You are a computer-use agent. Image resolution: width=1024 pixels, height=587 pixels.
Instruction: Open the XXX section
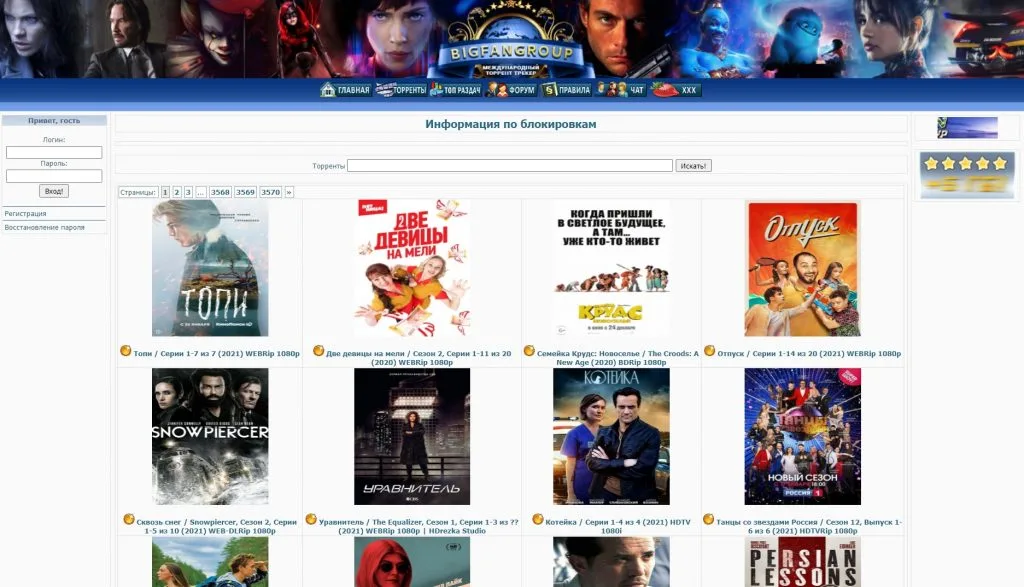tap(676, 90)
